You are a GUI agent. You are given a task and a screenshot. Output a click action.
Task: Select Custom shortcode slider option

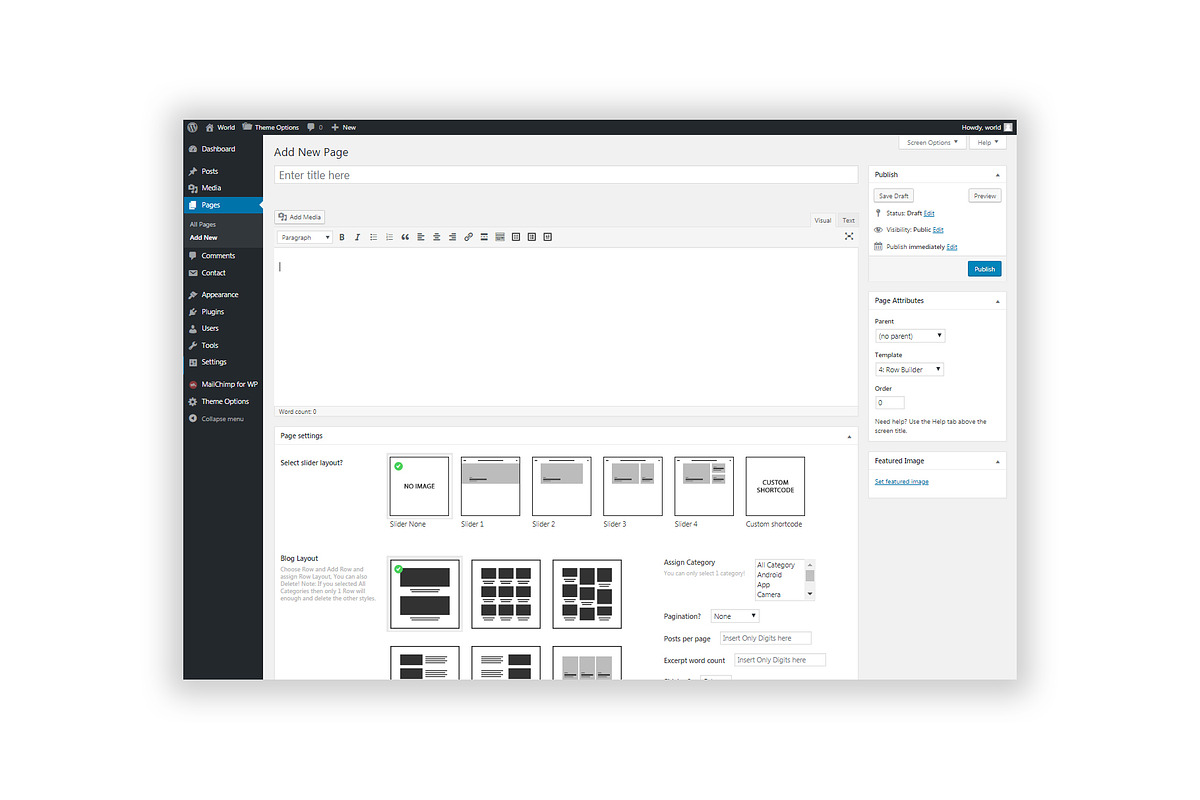[x=775, y=486]
